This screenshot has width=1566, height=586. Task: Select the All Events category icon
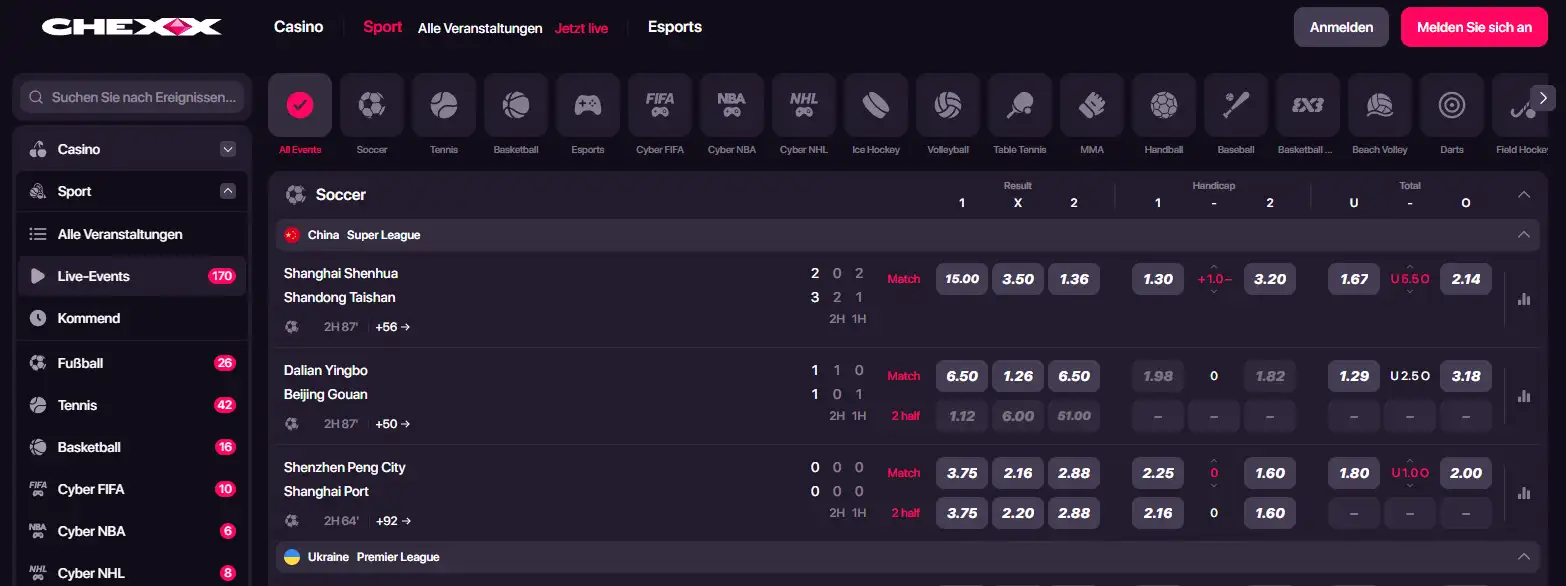pos(300,105)
